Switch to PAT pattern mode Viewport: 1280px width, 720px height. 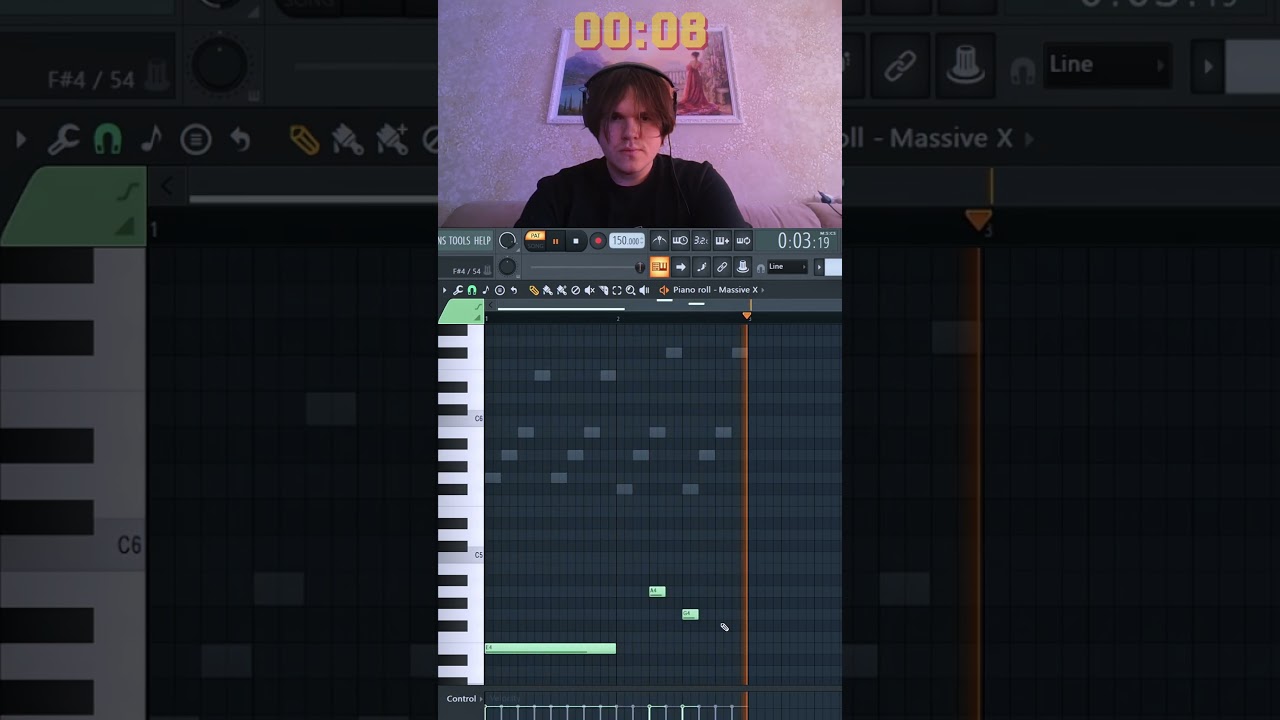[535, 235]
